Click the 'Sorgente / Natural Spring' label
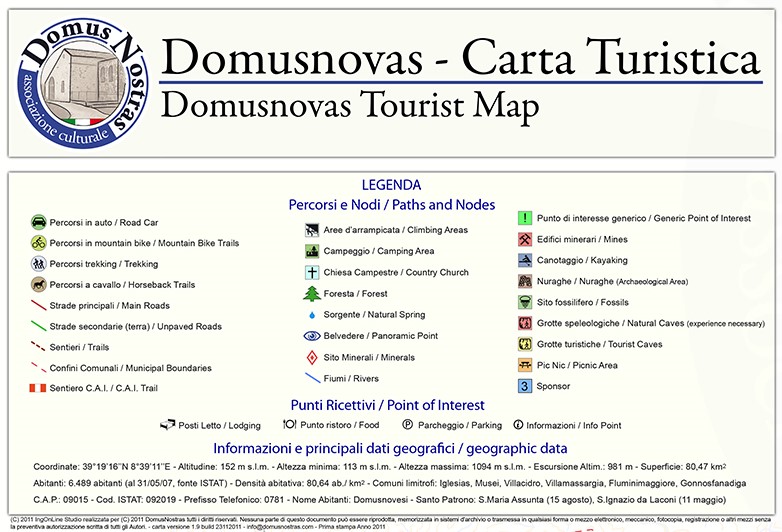782x532 pixels. [374, 315]
